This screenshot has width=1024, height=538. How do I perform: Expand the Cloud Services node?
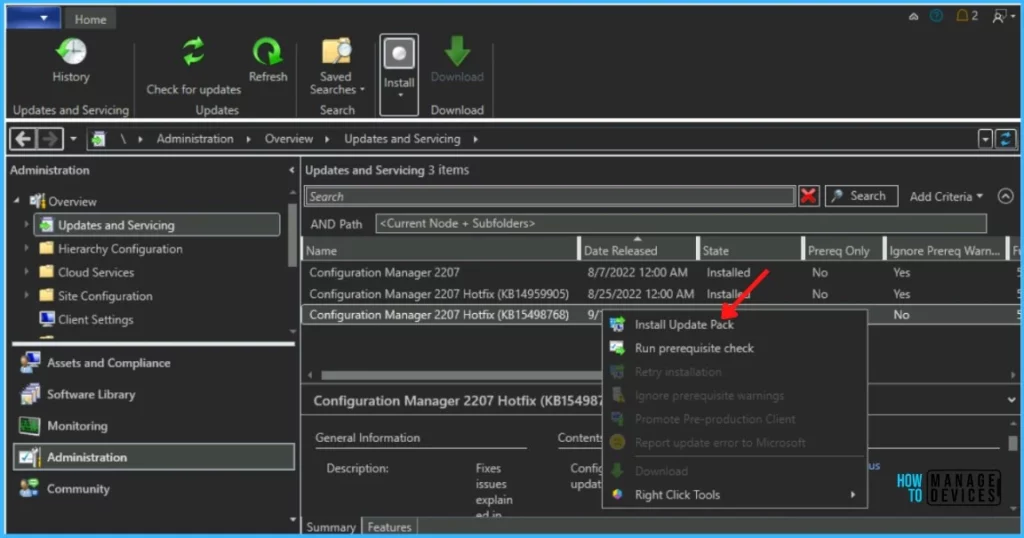pos(26,272)
